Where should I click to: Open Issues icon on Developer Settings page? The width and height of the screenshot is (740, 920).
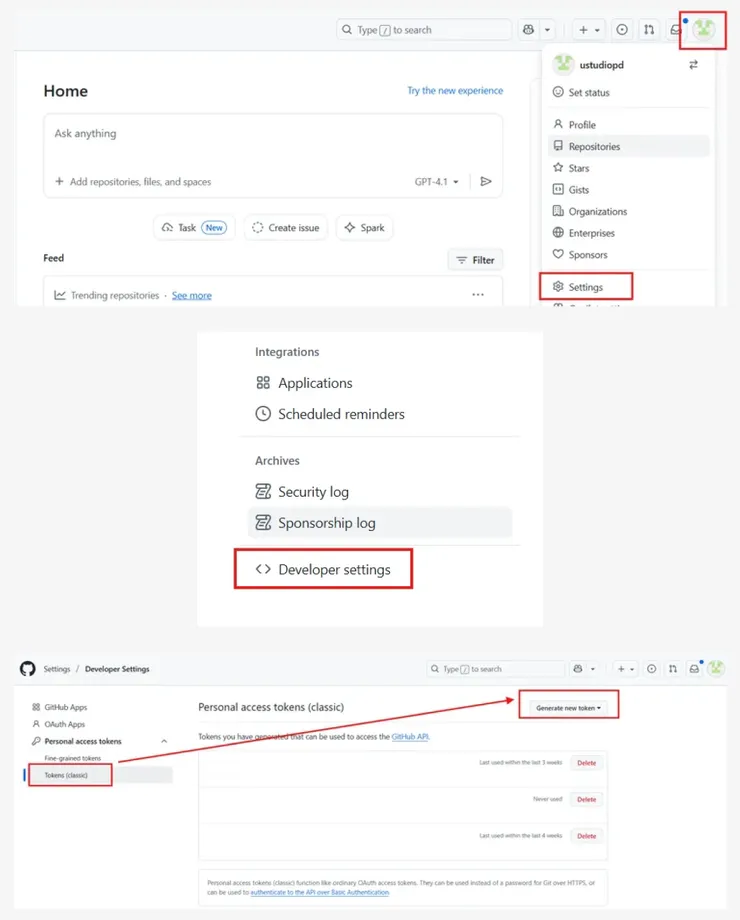(651, 669)
